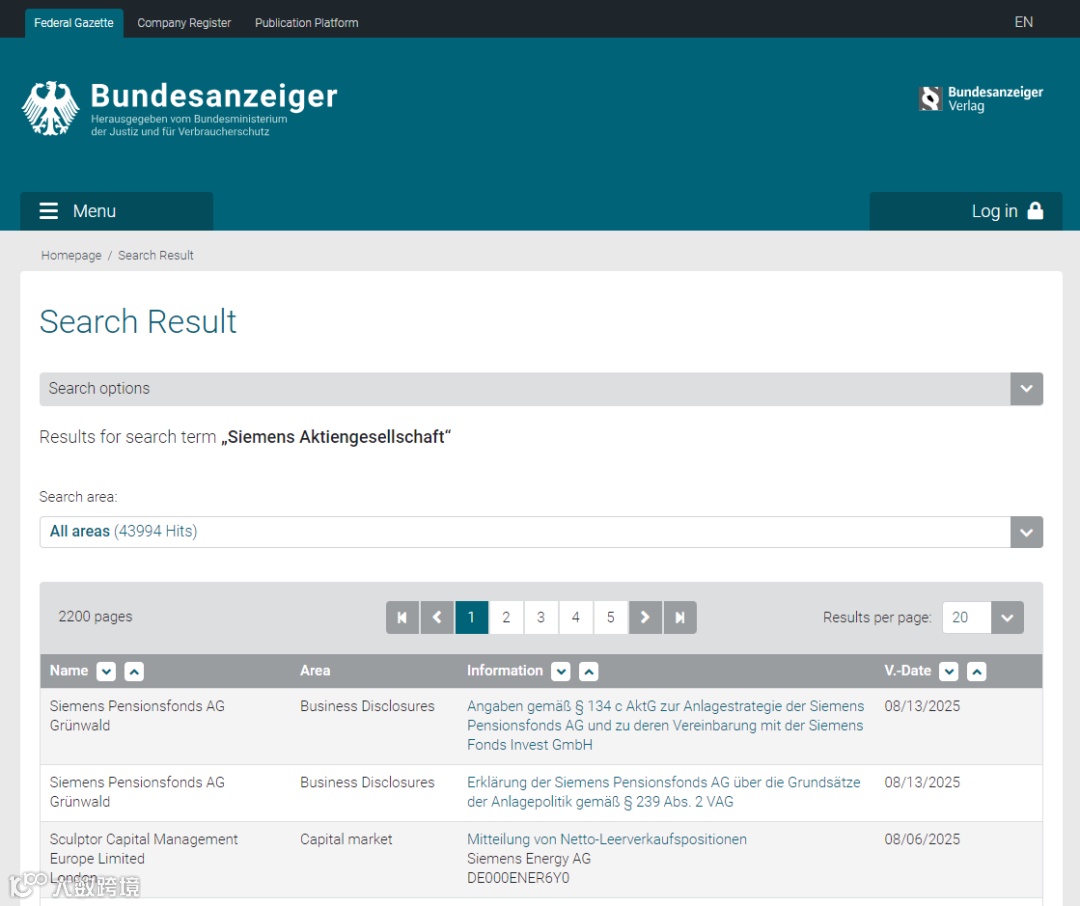Image resolution: width=1080 pixels, height=906 pixels.
Task: Switch to the Federal Gazette tab
Action: point(74,23)
